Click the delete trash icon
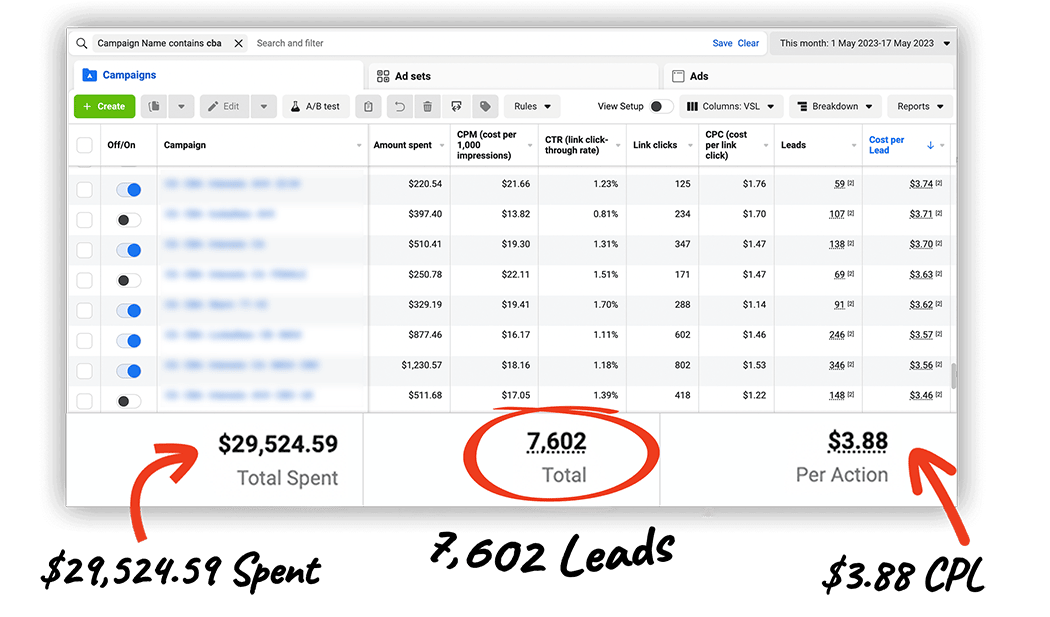1050x617 pixels. pos(428,106)
